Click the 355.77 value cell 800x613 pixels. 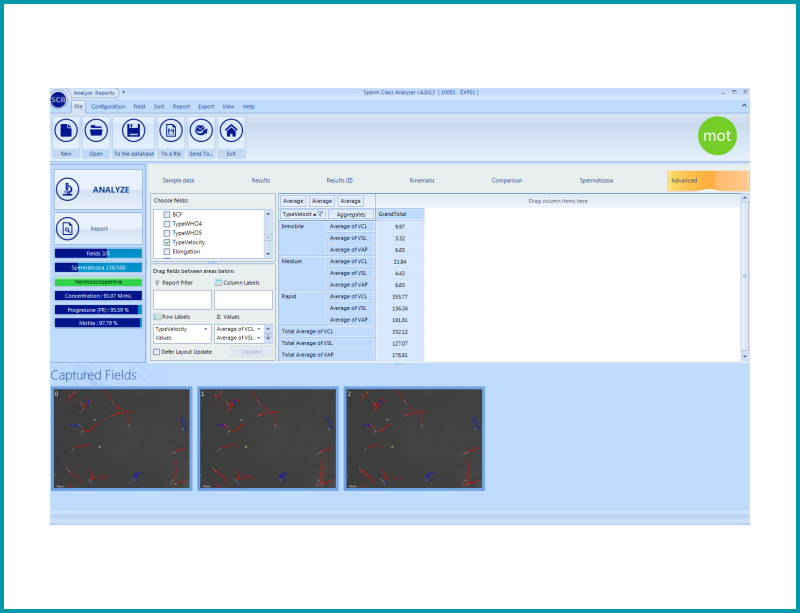tap(400, 297)
